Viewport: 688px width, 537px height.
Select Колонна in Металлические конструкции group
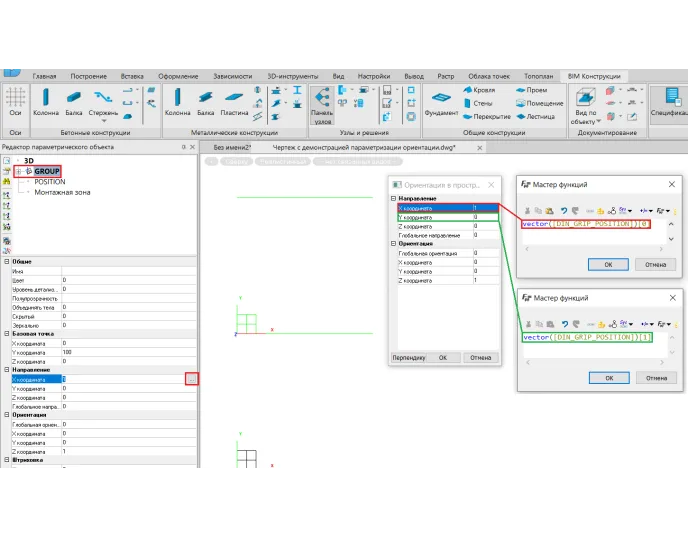click(x=177, y=102)
